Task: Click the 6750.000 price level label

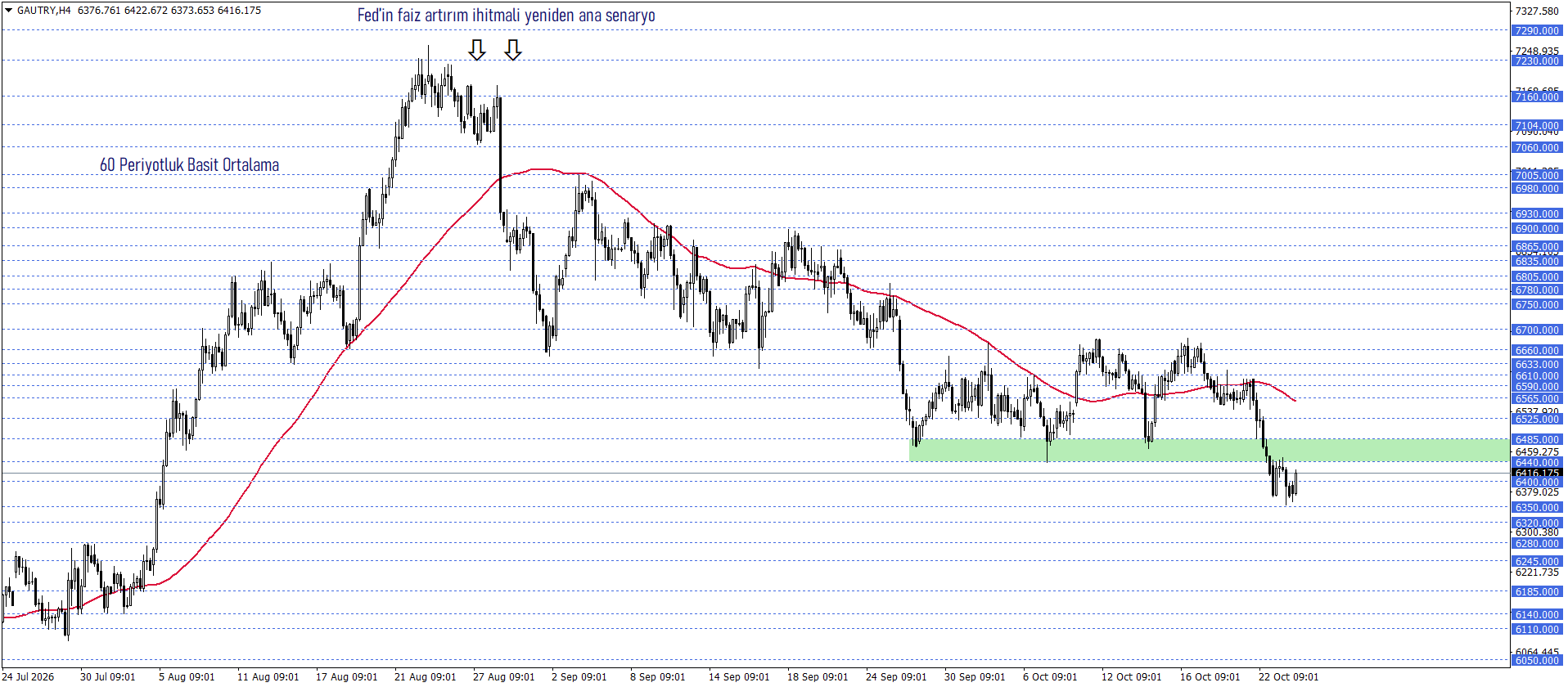Action: pyautogui.click(x=1537, y=305)
